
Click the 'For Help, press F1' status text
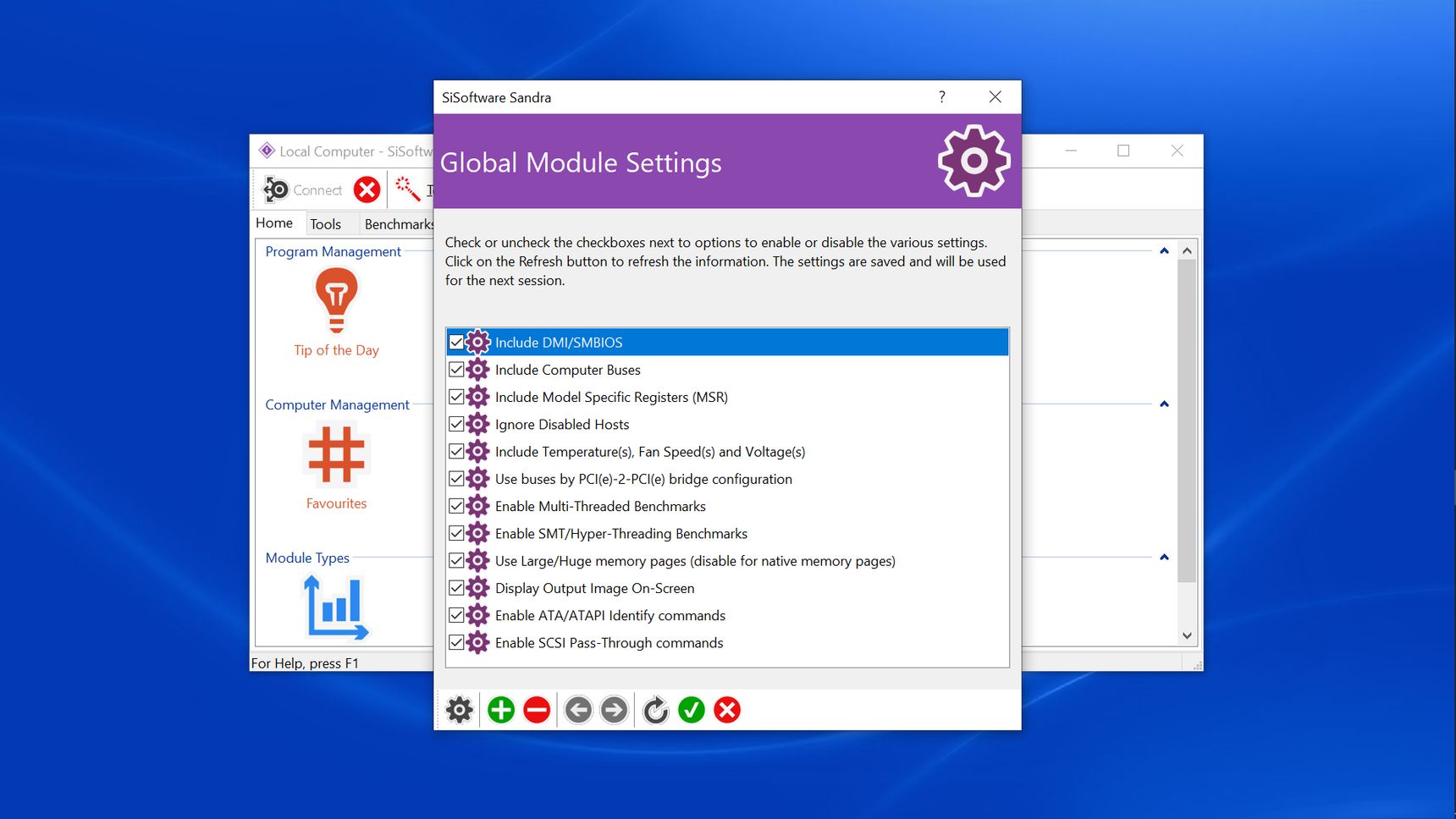305,663
